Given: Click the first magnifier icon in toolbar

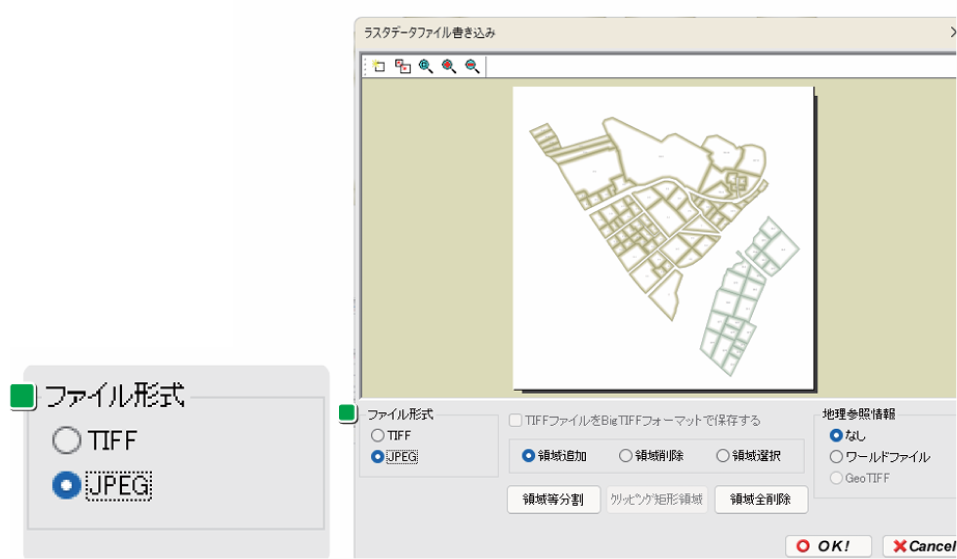Looking at the screenshot, I should [426, 66].
